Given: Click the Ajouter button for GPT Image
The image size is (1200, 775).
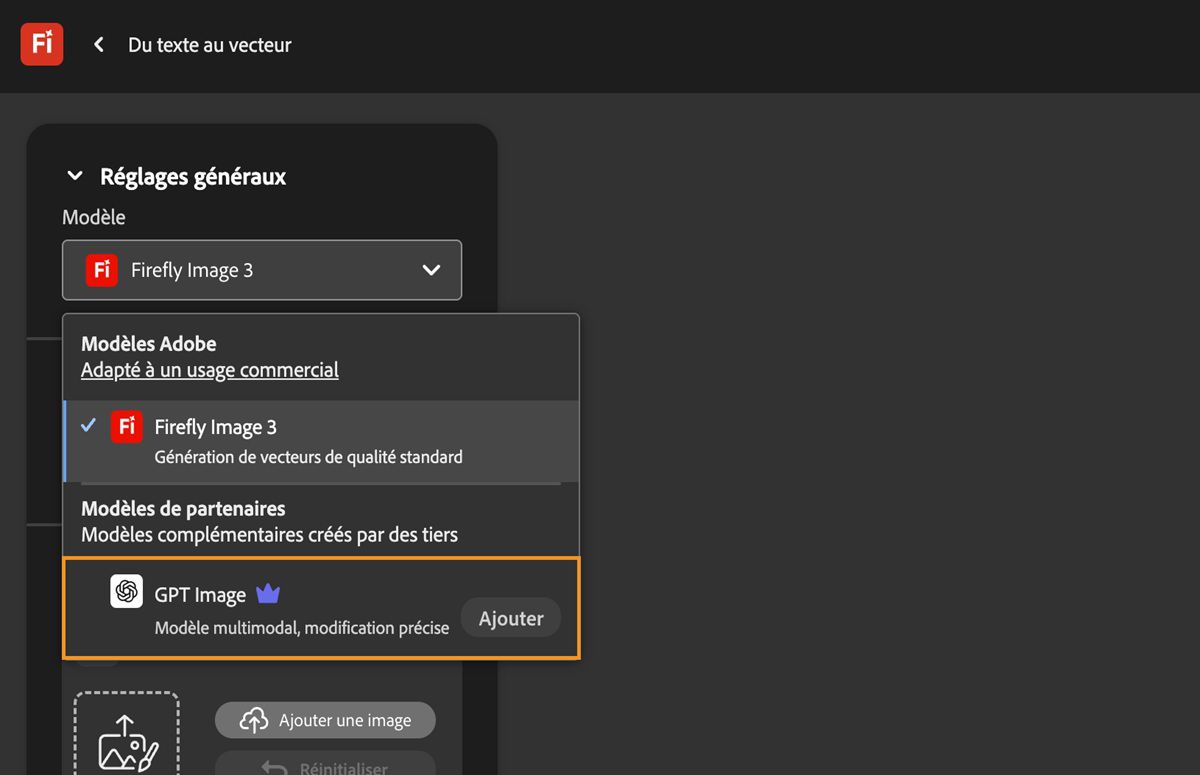Looking at the screenshot, I should coord(511,618).
